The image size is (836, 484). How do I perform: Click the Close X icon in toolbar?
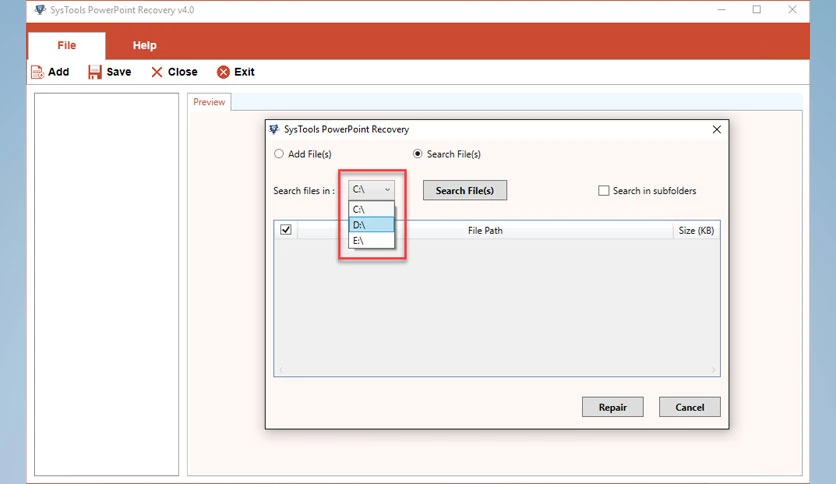156,72
